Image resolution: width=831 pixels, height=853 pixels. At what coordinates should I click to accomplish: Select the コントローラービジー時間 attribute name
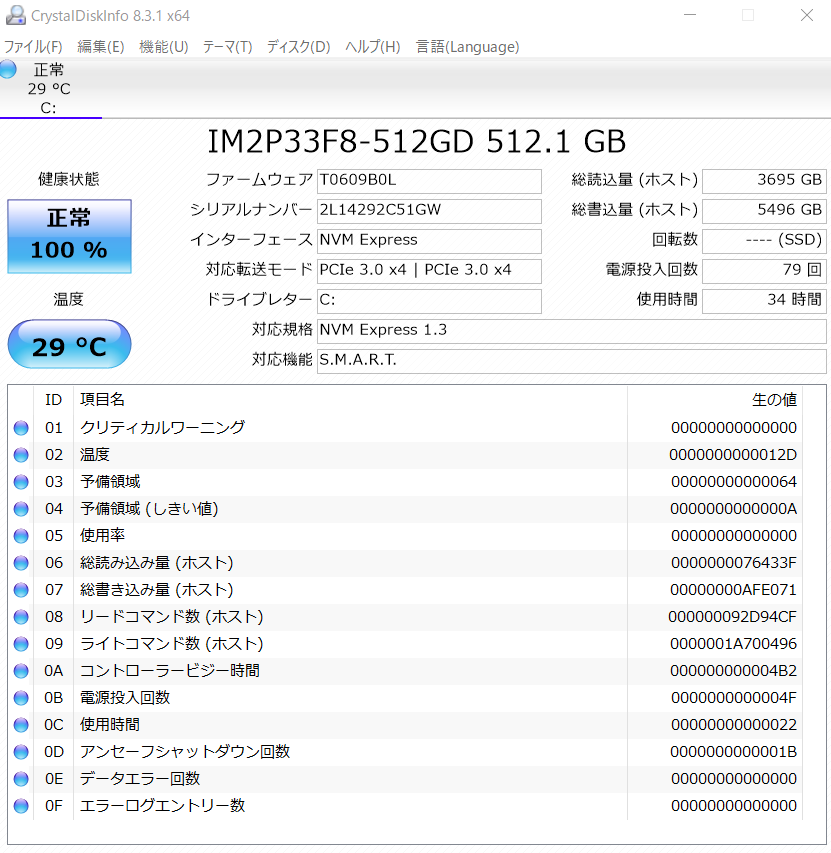(170, 671)
